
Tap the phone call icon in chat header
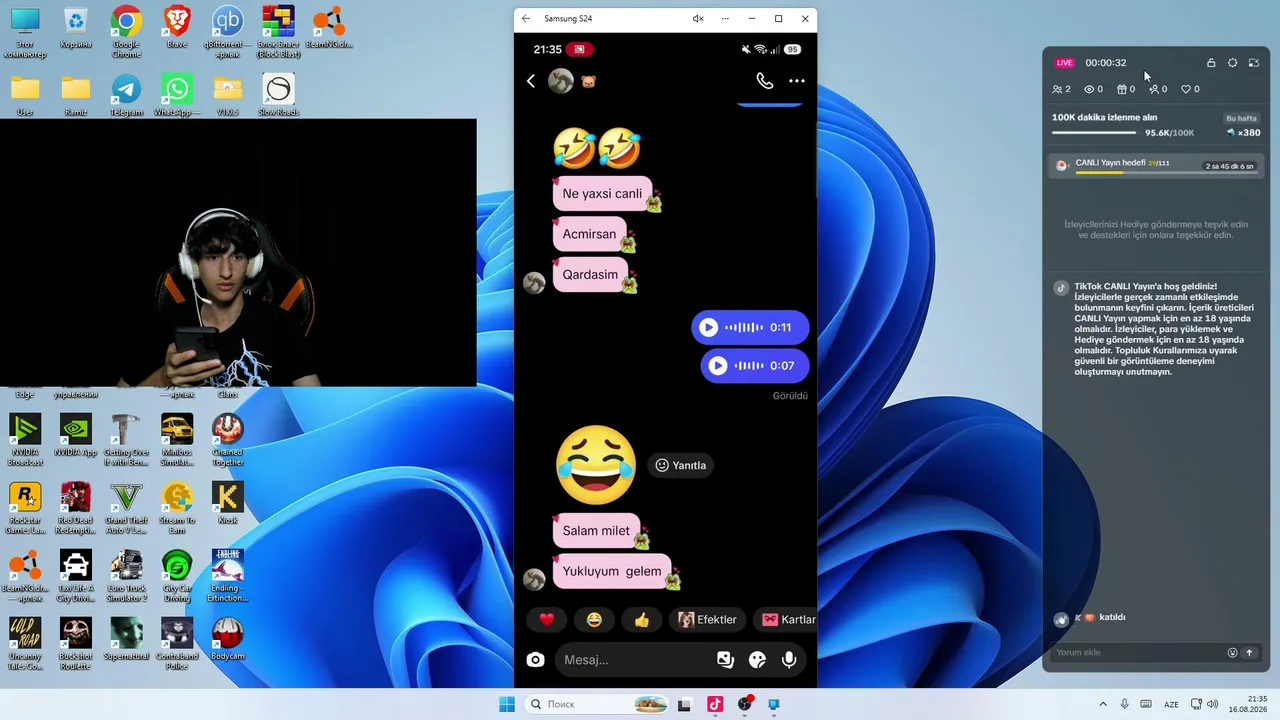(x=765, y=81)
